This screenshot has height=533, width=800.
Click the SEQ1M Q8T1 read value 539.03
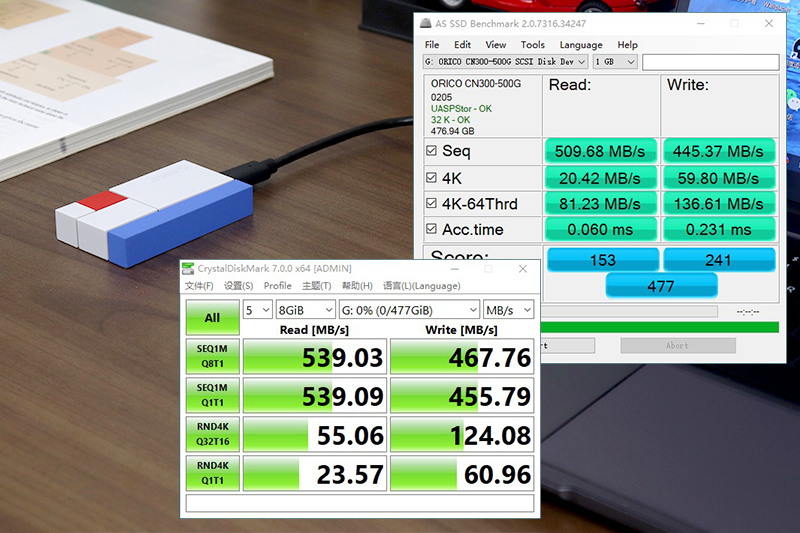coord(314,357)
